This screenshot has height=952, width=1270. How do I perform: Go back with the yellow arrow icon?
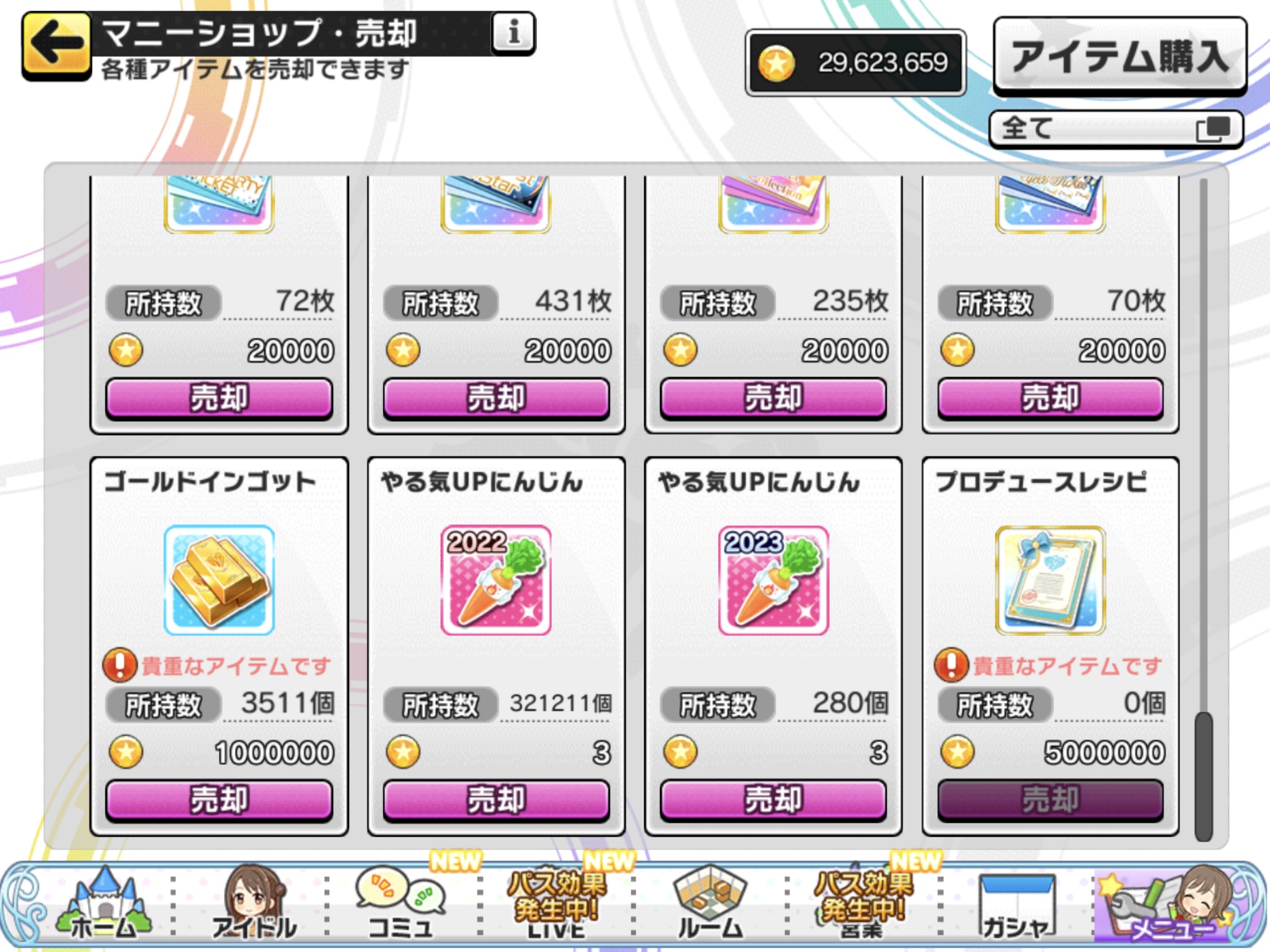(x=56, y=45)
